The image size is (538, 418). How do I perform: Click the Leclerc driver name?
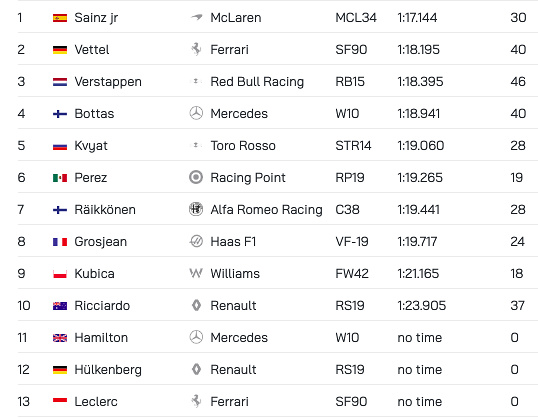click(96, 402)
